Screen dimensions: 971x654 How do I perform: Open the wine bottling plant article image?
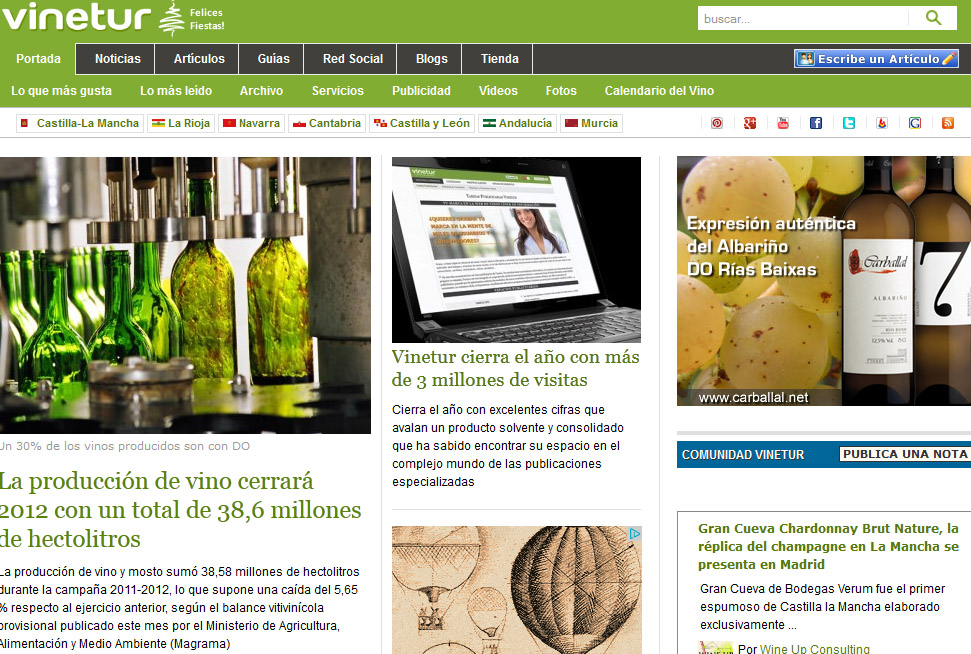pos(185,295)
